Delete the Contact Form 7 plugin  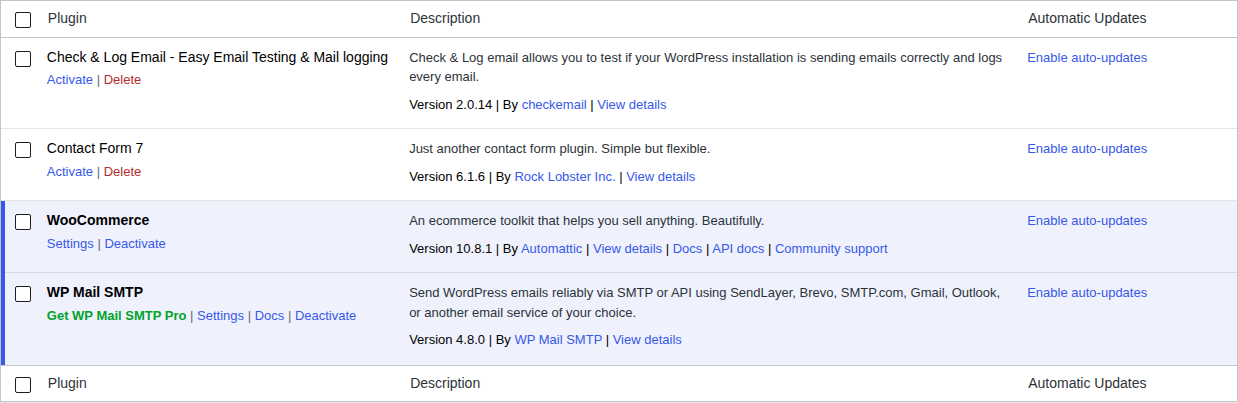(122, 172)
